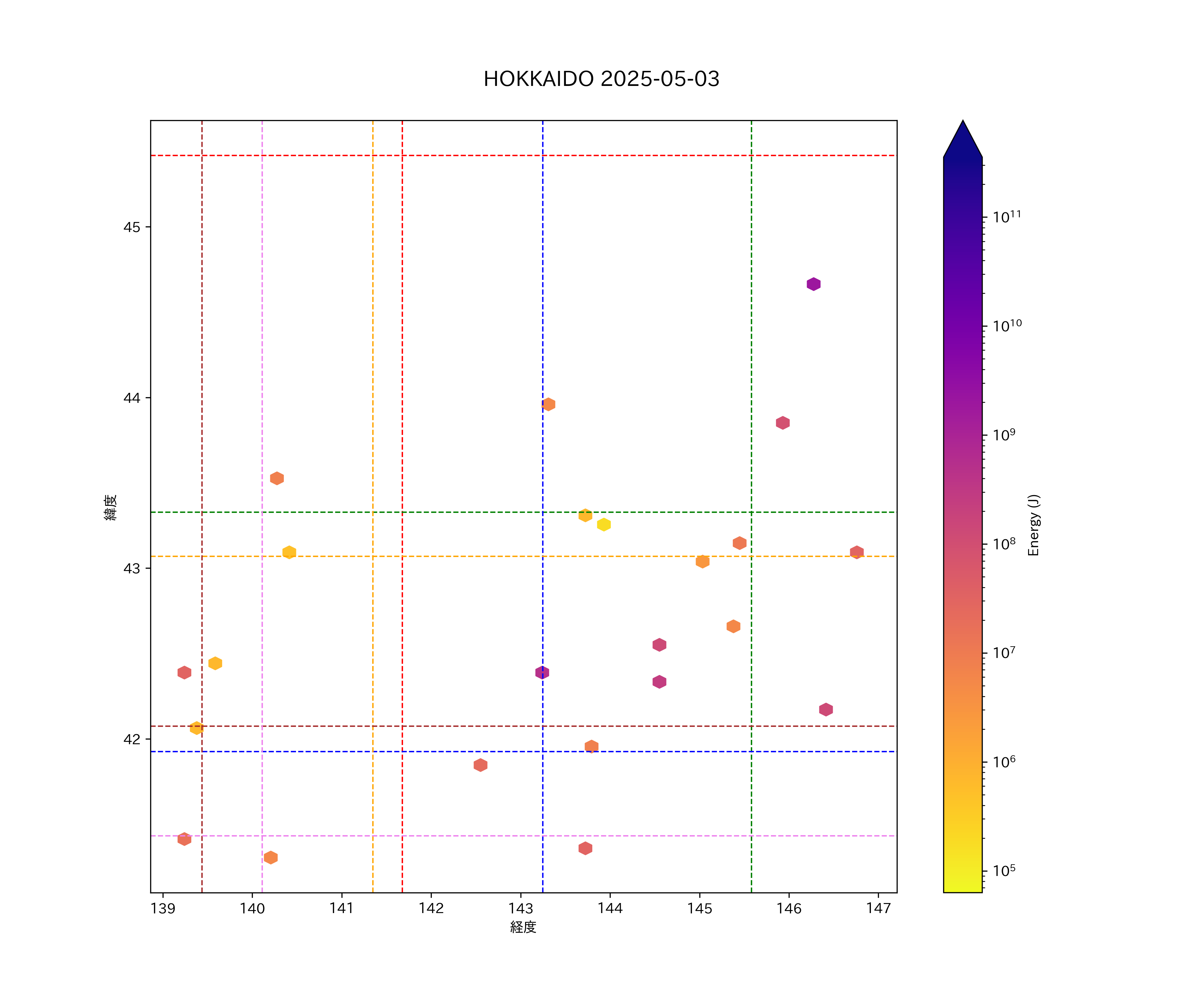Click the purple hexagon on the blue vertical line

pyautogui.click(x=542, y=672)
